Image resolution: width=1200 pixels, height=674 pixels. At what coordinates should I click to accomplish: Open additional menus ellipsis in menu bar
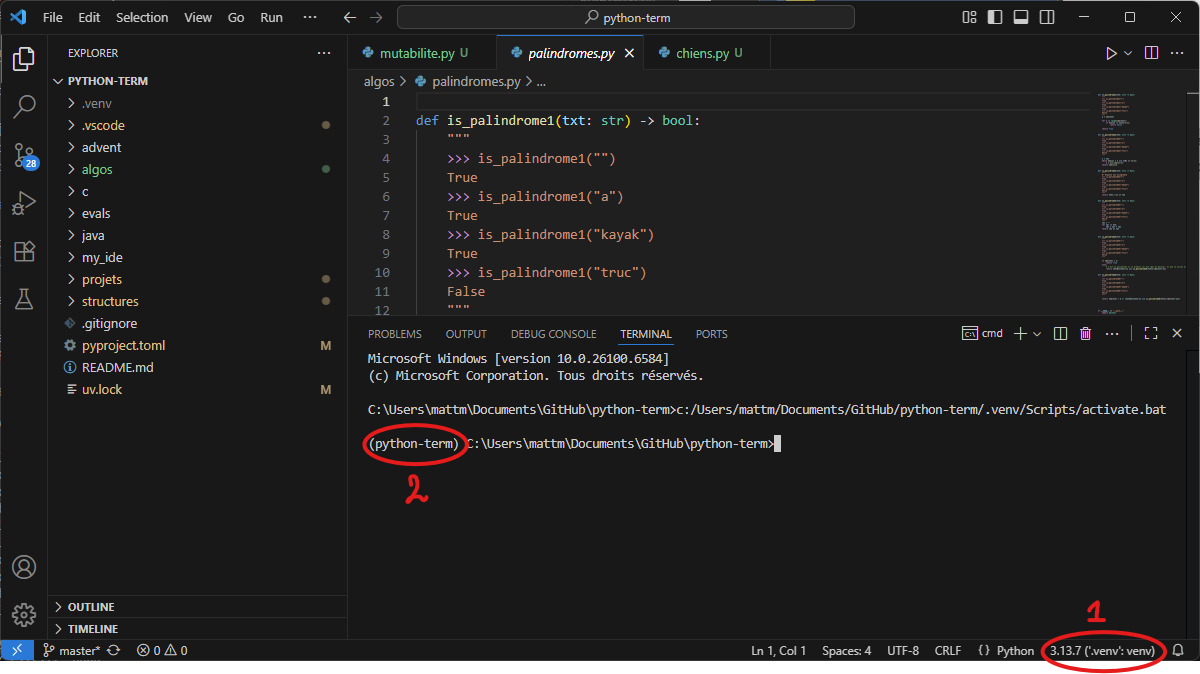[x=311, y=17]
